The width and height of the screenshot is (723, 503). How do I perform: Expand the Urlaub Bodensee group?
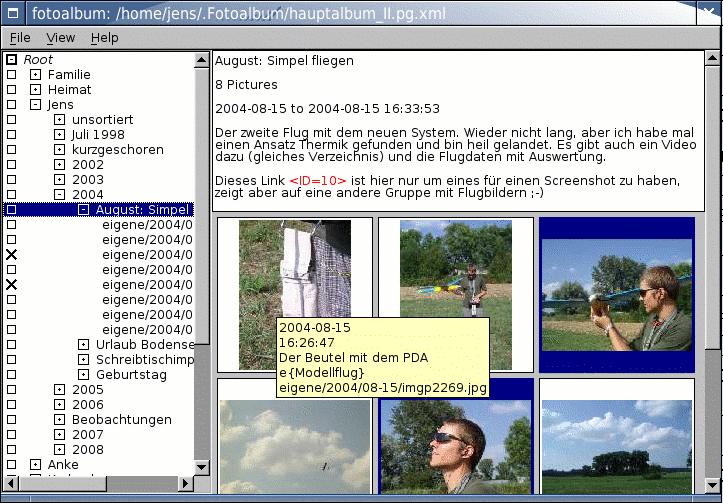(83, 345)
